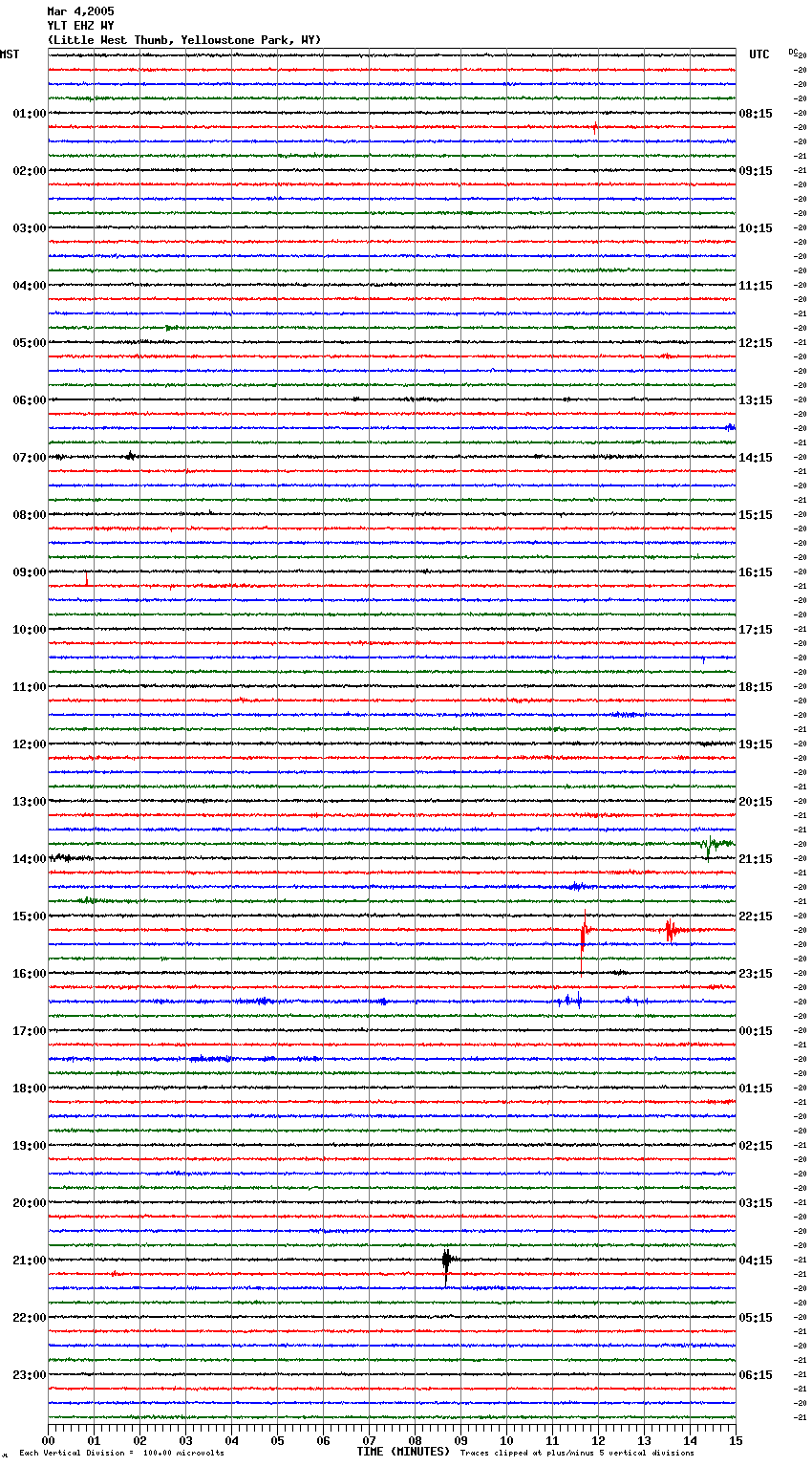Select the 06:00 MST hour label

(29, 400)
